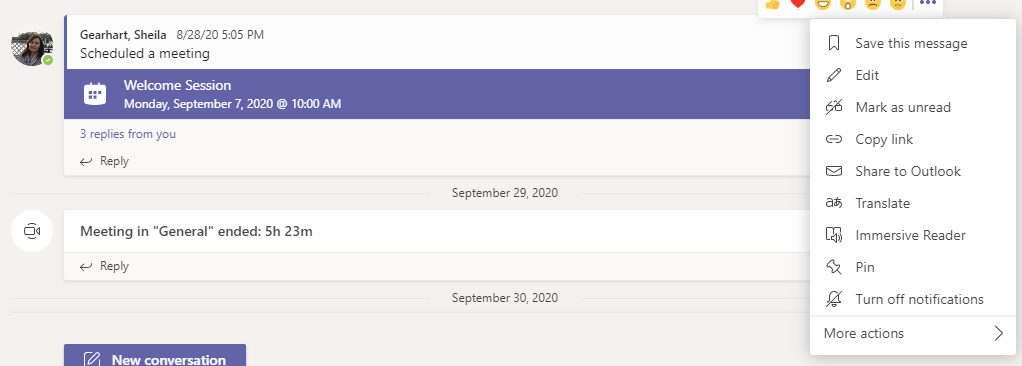This screenshot has height=366, width=1022.
Task: Click the Welcome Session calendar icon
Action: pyautogui.click(x=95, y=94)
